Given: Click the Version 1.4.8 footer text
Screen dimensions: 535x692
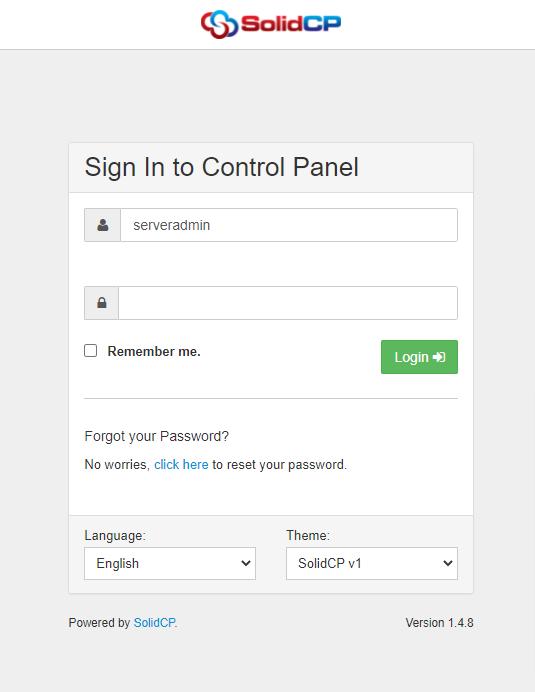Looking at the screenshot, I should click(x=439, y=623).
